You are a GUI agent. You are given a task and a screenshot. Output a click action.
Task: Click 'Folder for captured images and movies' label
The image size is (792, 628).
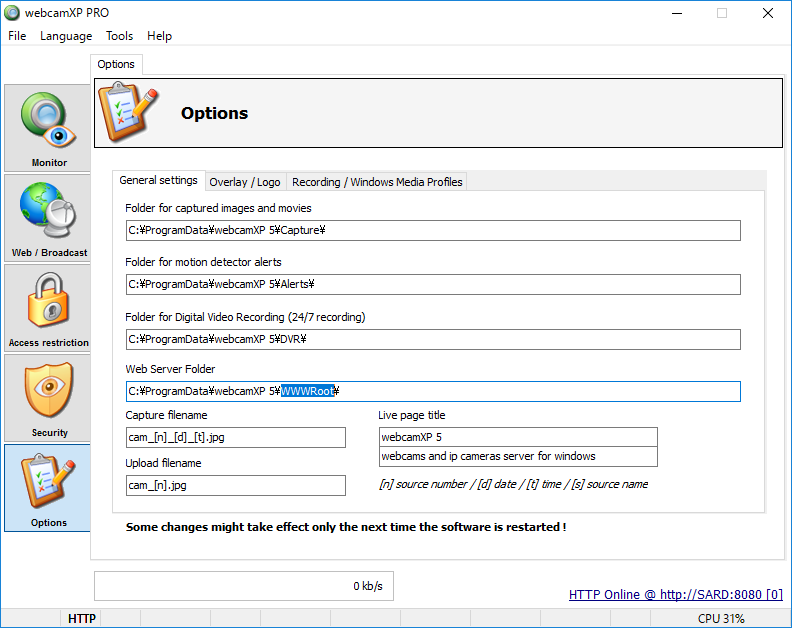click(218, 208)
